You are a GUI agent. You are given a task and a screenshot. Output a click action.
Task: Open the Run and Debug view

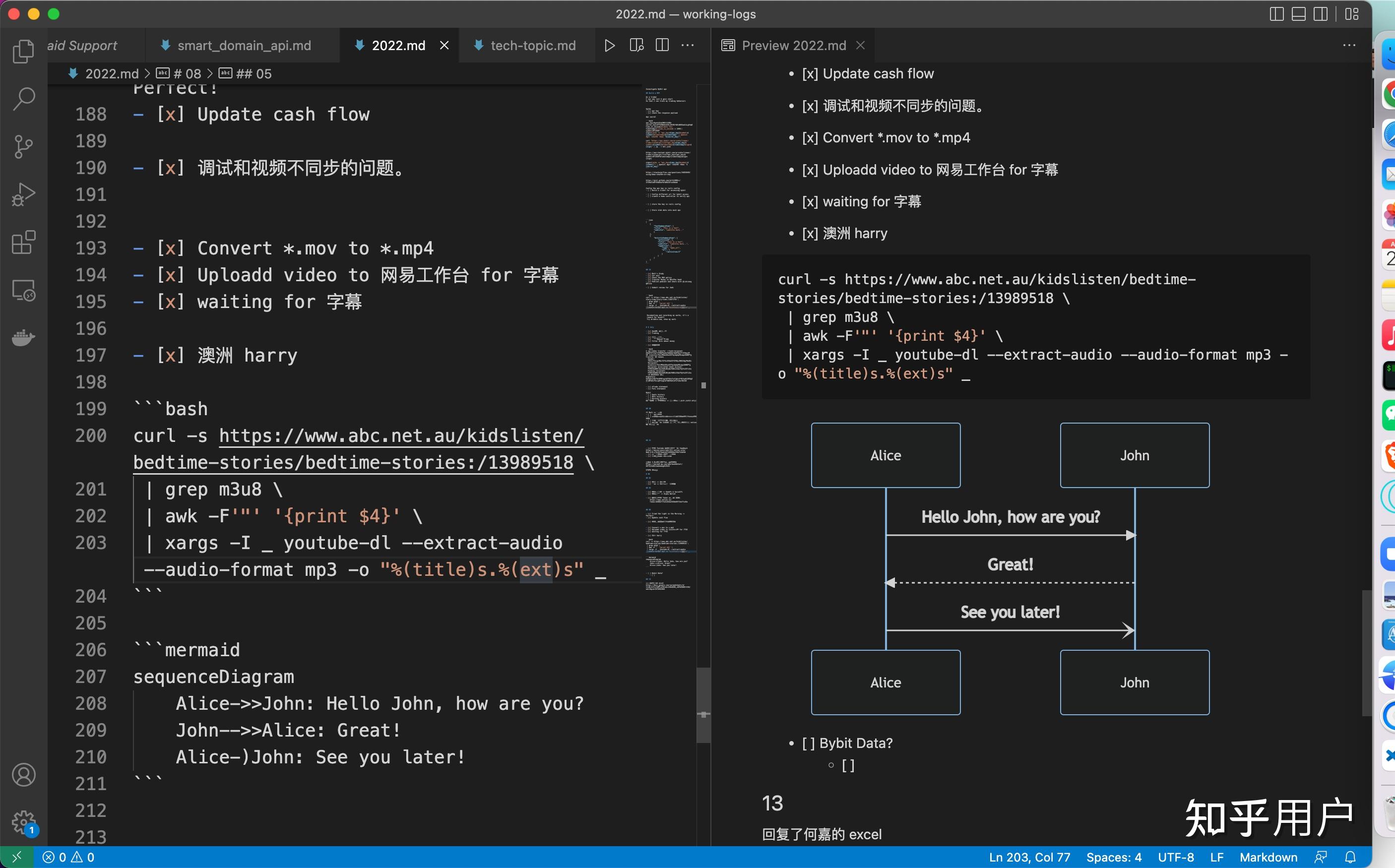pyautogui.click(x=23, y=194)
